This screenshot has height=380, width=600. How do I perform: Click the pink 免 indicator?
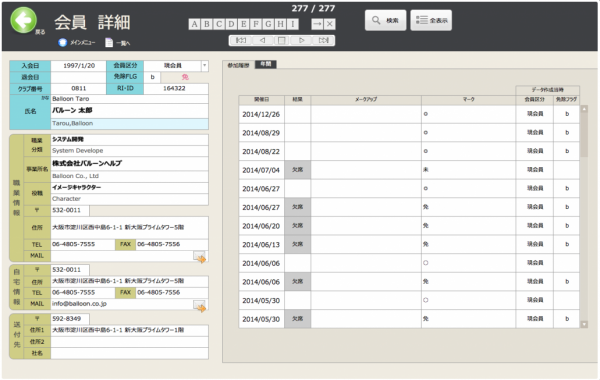185,77
